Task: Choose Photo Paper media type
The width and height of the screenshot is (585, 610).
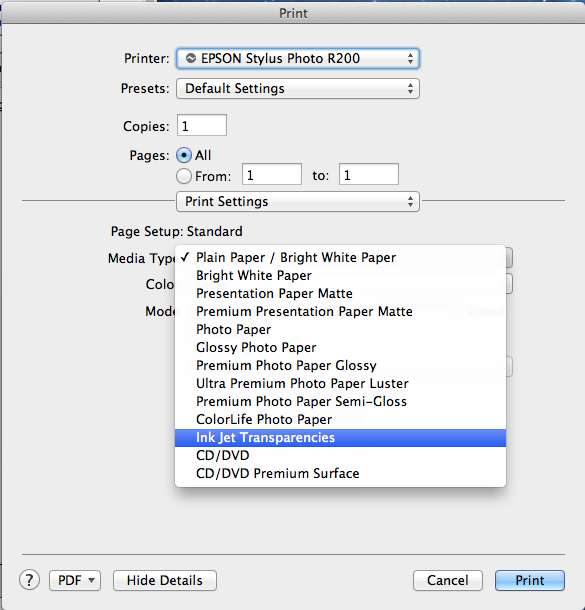Action: (340, 330)
